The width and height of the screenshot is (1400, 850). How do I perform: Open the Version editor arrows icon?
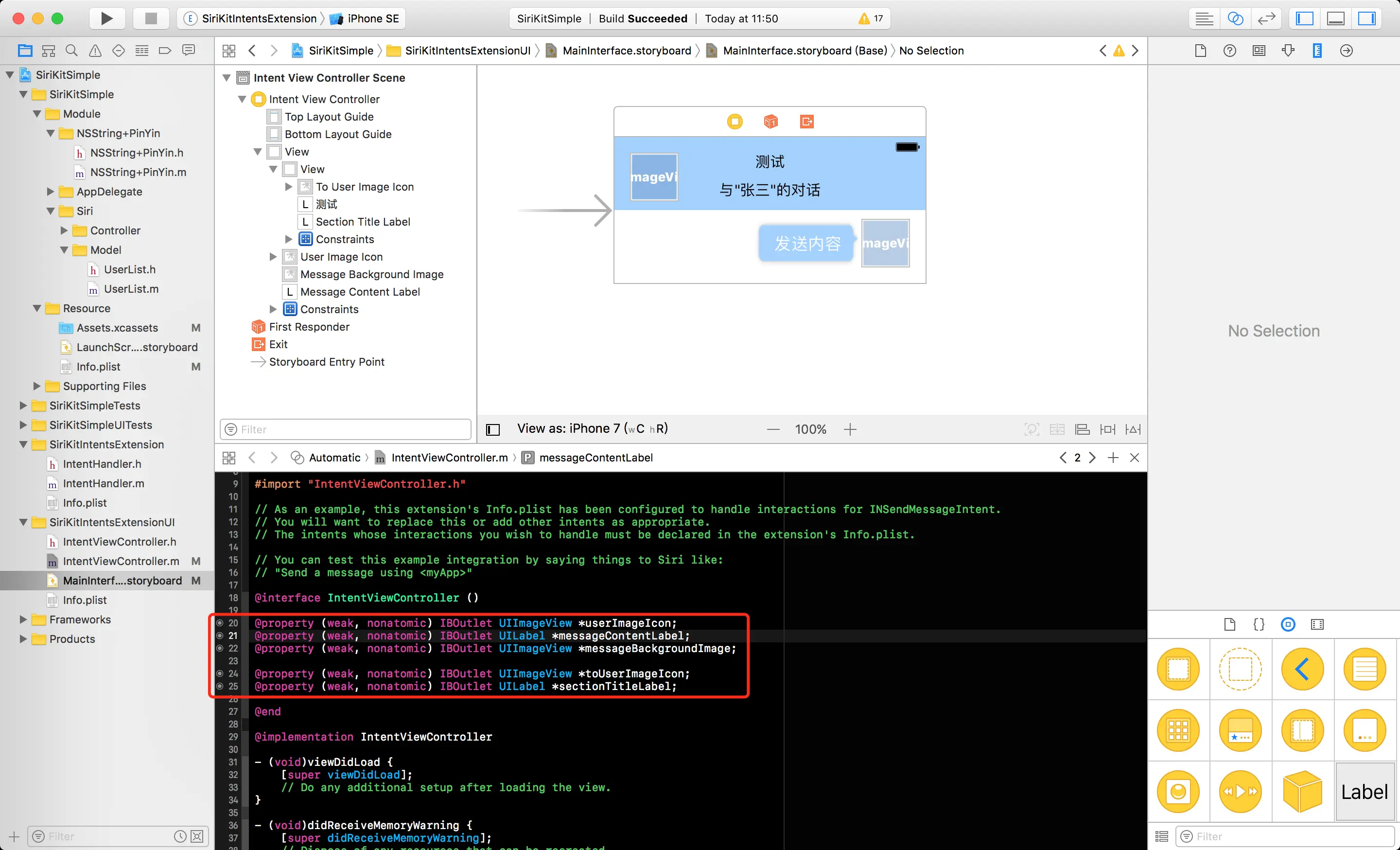(1266, 19)
